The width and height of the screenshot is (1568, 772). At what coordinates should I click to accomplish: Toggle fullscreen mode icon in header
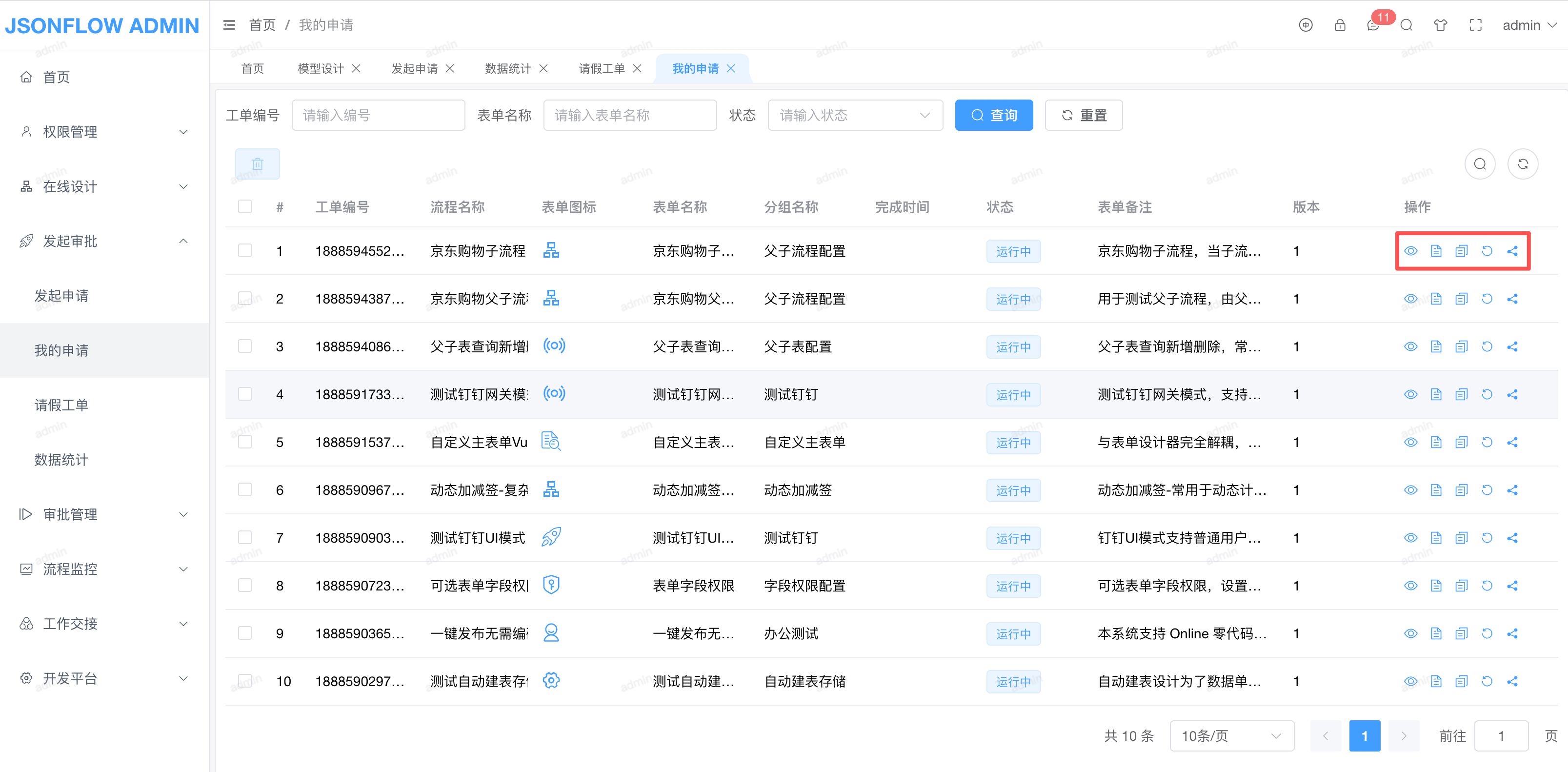tap(1475, 25)
